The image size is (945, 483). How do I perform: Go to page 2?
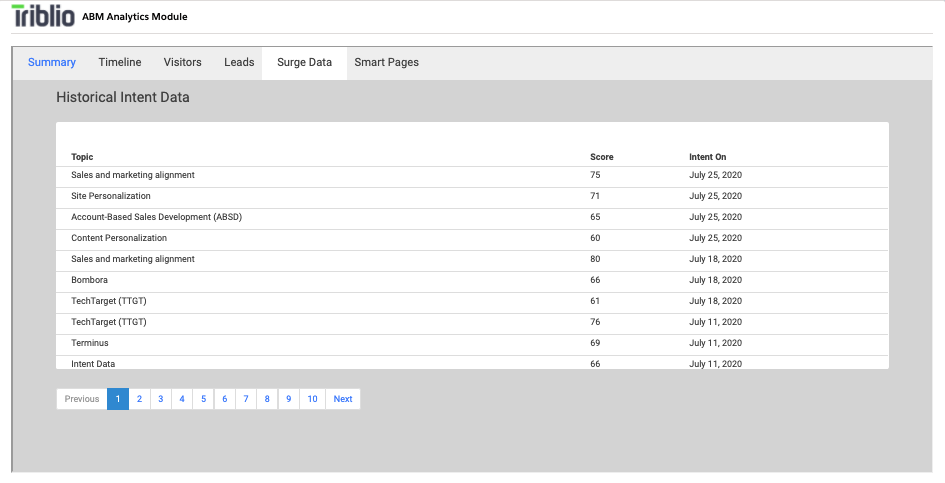(x=139, y=399)
